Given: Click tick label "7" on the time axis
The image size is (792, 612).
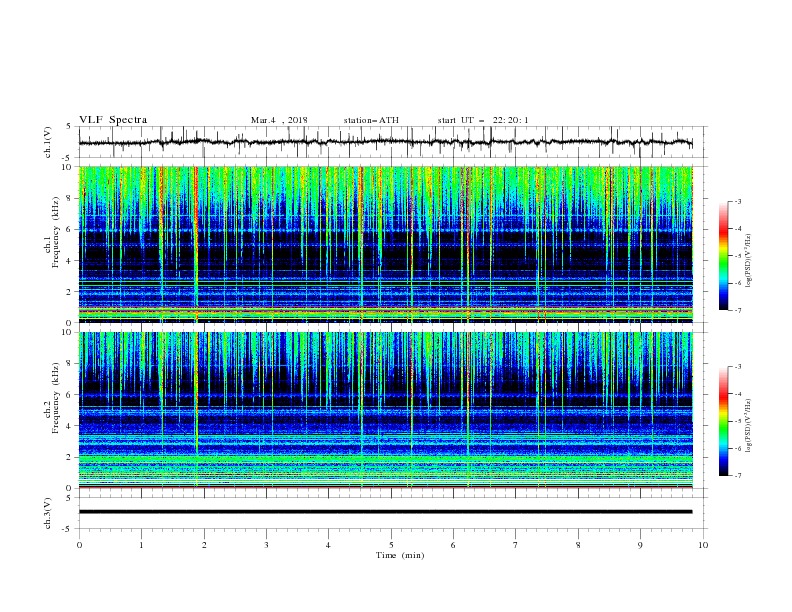Looking at the screenshot, I should pyautogui.click(x=516, y=545).
